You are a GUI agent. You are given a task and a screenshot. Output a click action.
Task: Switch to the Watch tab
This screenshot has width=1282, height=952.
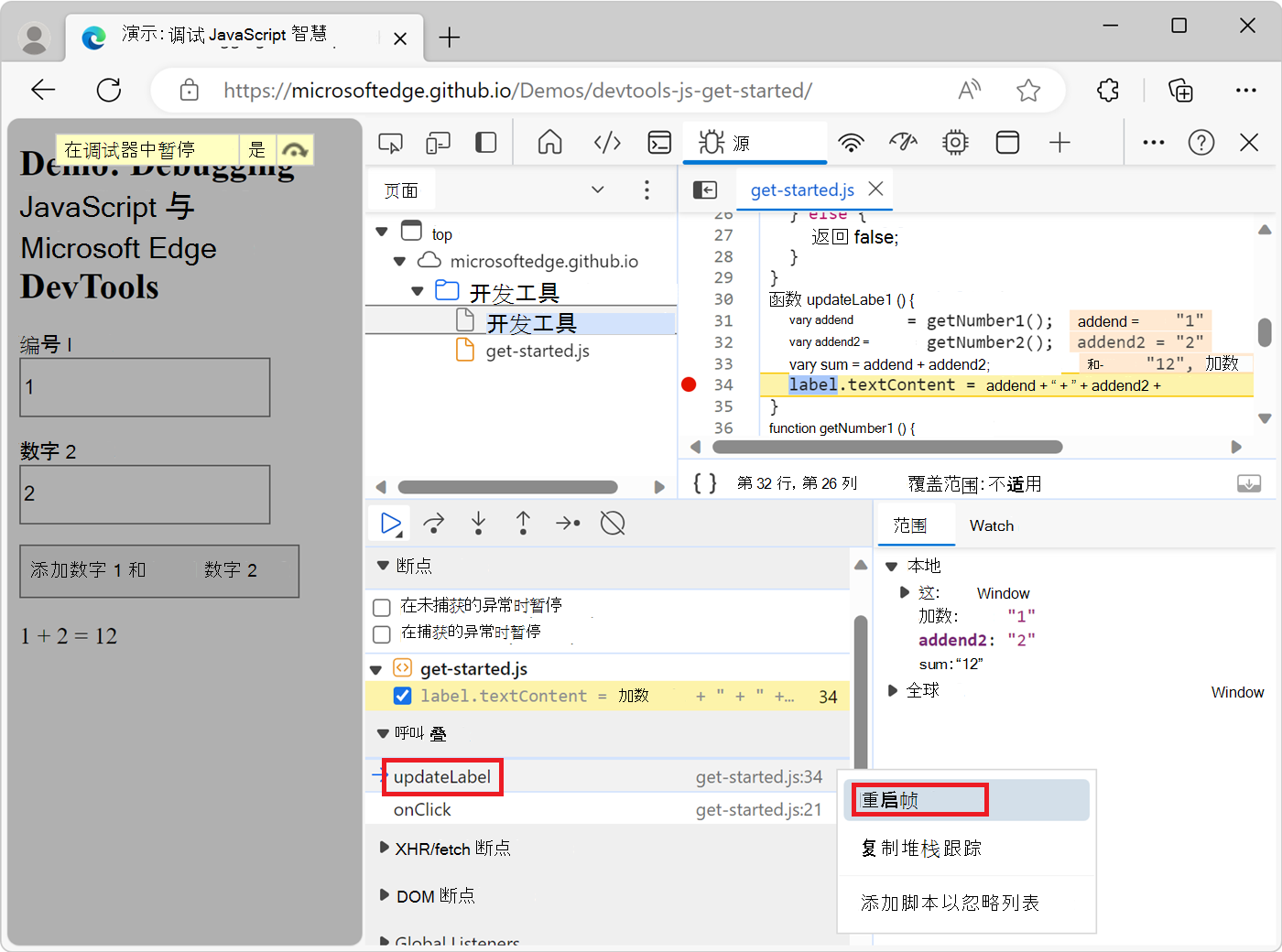[x=991, y=525]
